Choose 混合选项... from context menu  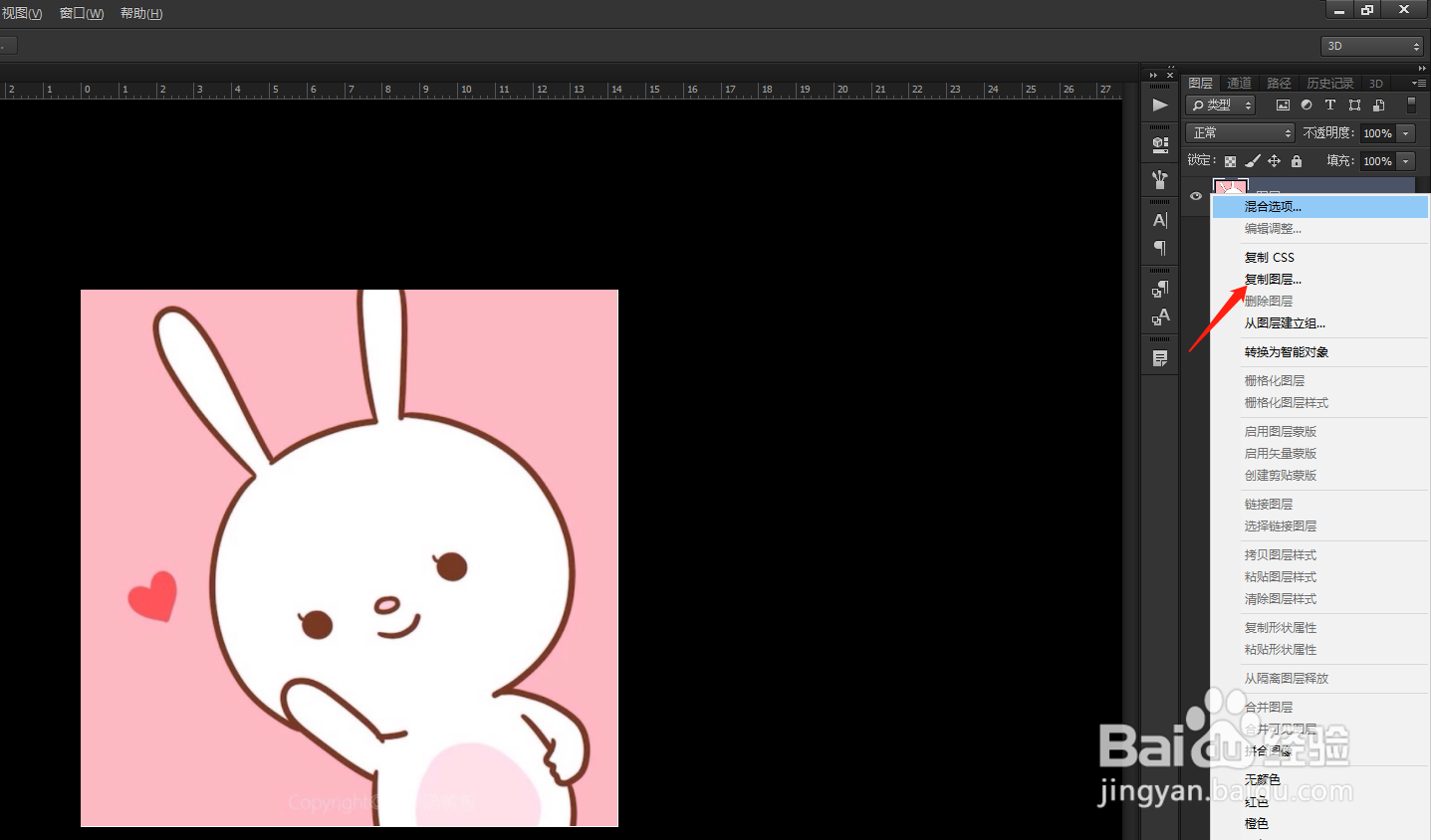tap(1319, 207)
